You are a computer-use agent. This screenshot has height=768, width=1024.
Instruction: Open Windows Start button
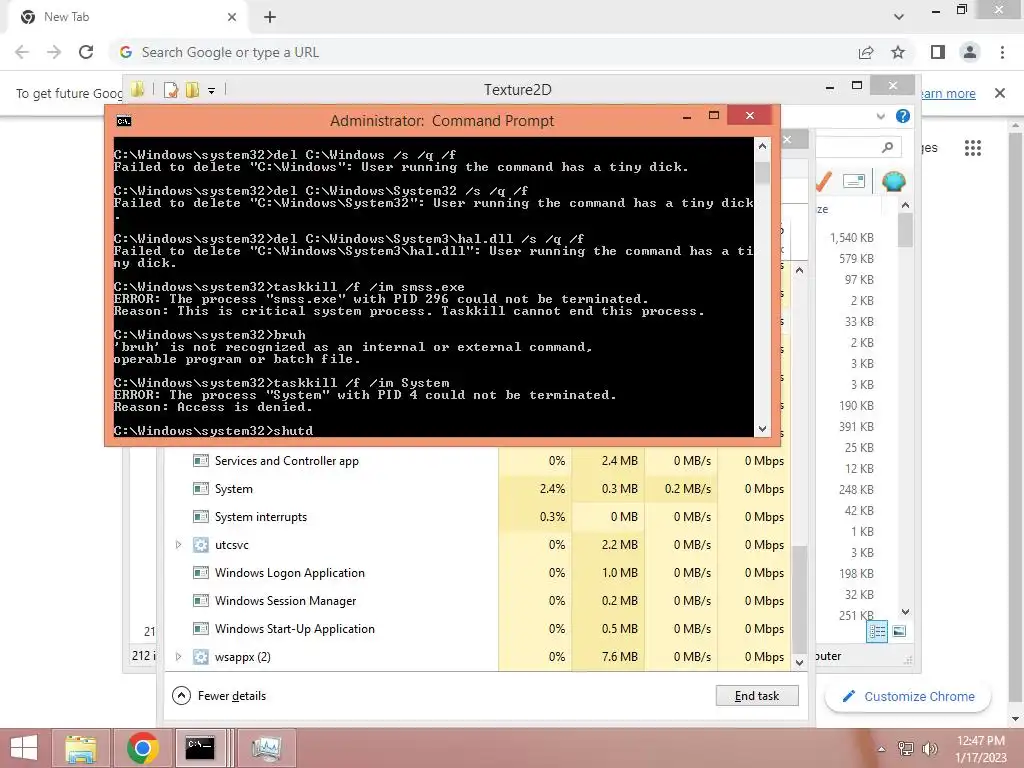point(24,748)
